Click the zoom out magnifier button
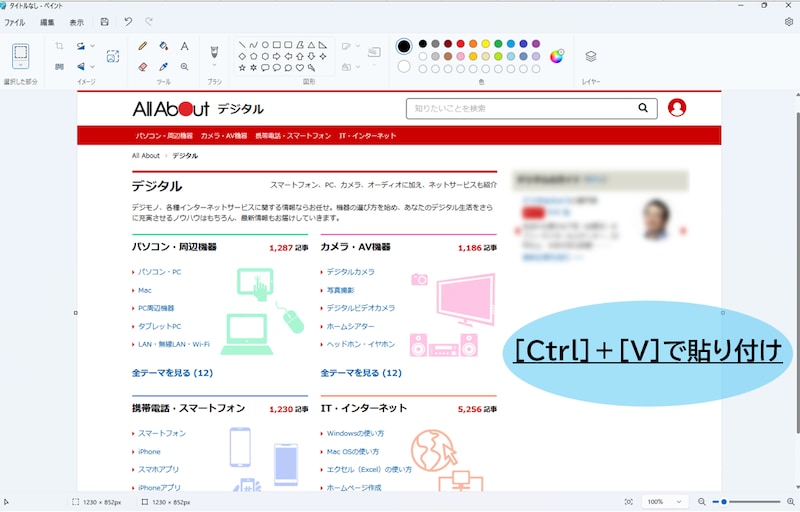The image size is (800, 512). [702, 502]
